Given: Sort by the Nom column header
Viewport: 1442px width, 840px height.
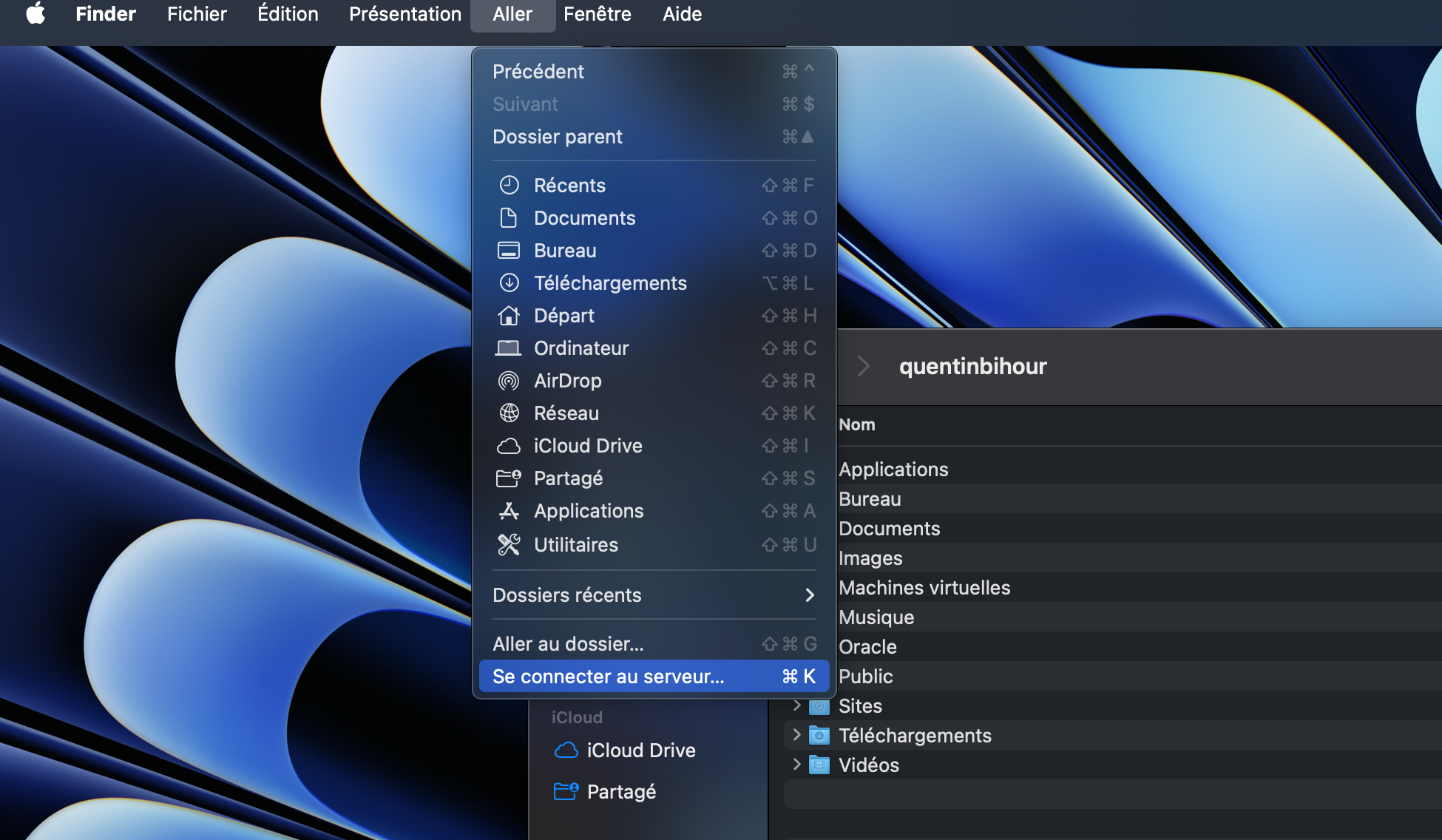Looking at the screenshot, I should [857, 424].
